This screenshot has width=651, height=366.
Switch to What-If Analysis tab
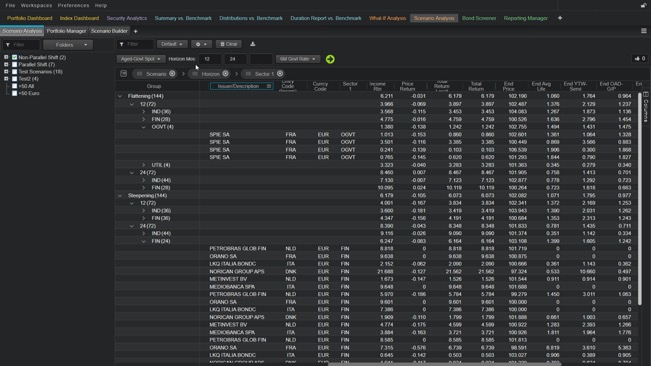point(387,18)
